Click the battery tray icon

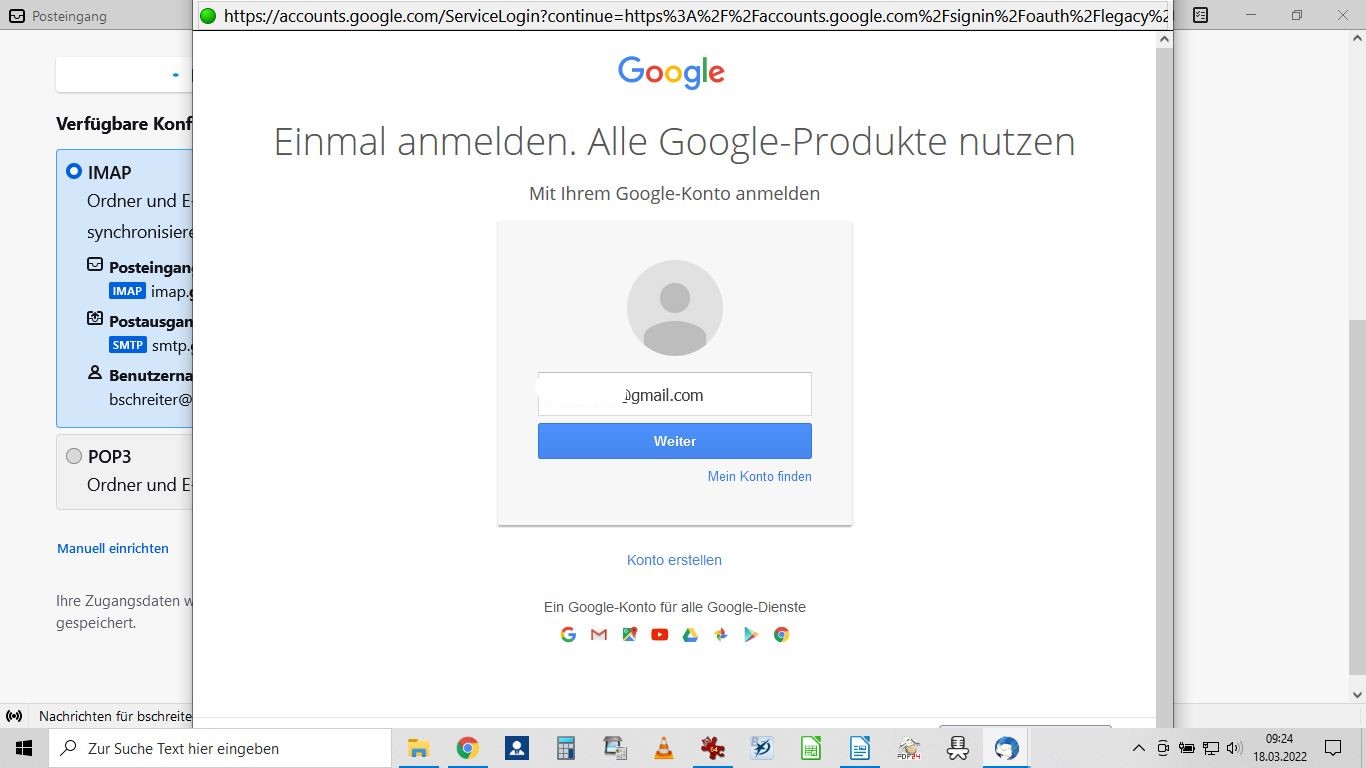coord(1187,748)
